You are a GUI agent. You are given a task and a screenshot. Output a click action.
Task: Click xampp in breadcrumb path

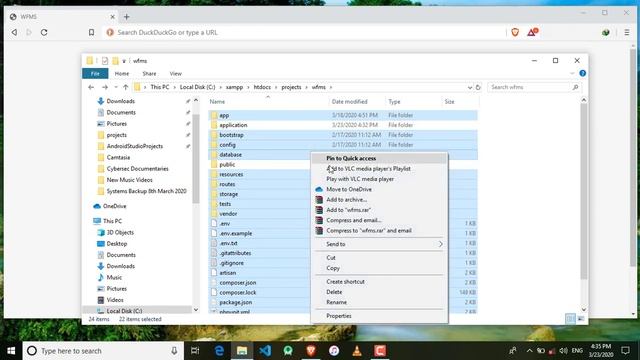pos(234,87)
